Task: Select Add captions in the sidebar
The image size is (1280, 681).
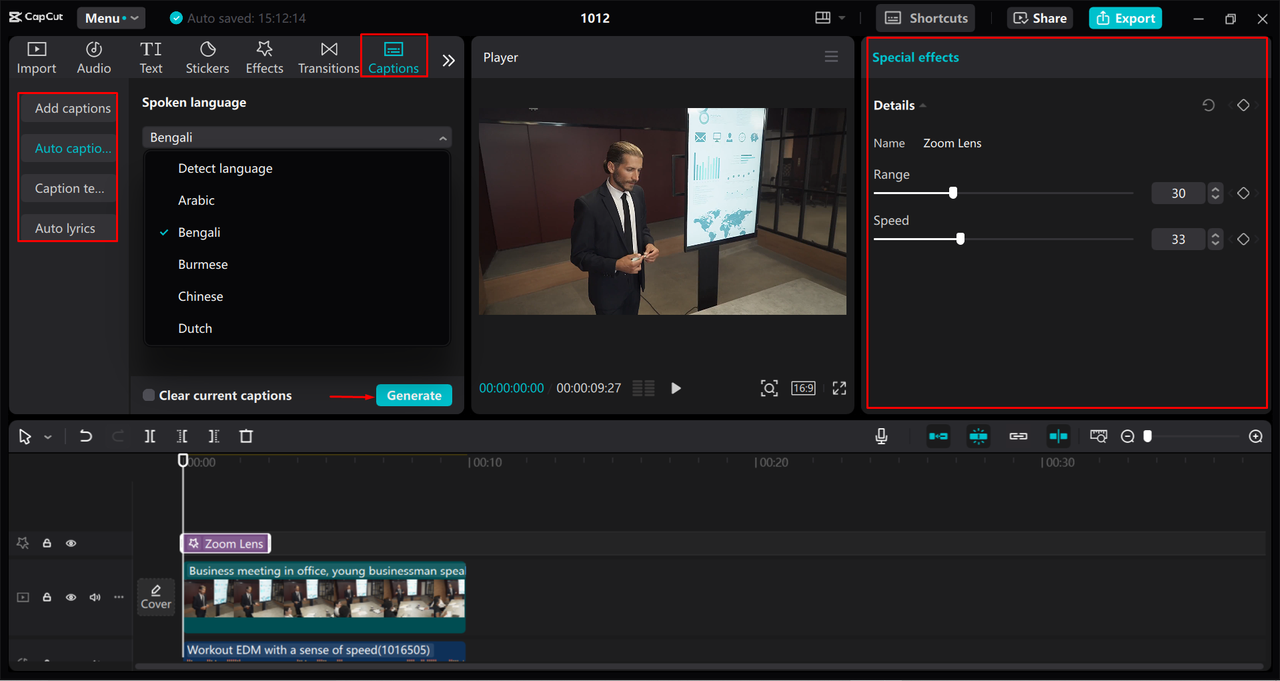Action: click(x=68, y=108)
